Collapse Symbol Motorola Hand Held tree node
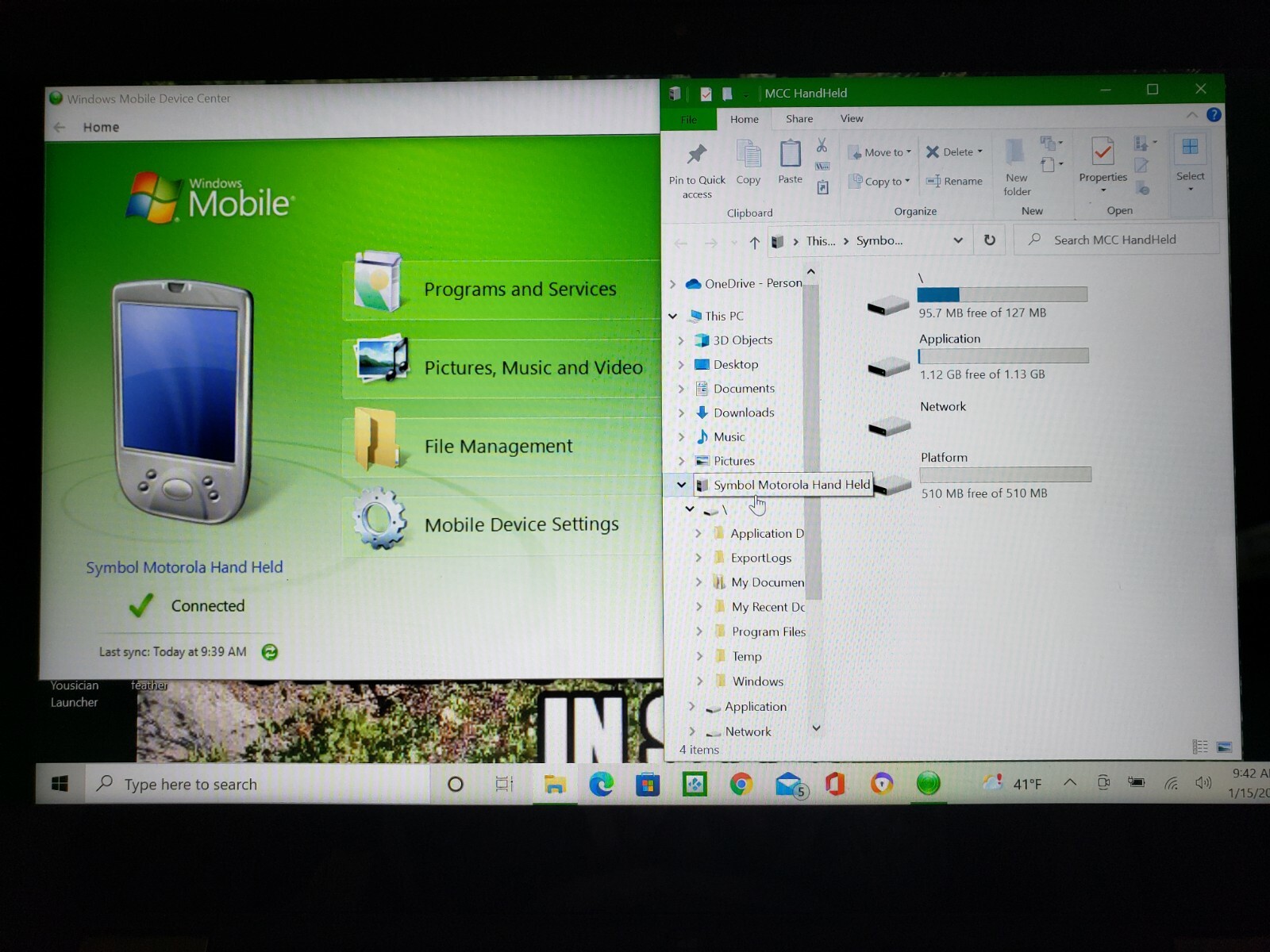 681,485
